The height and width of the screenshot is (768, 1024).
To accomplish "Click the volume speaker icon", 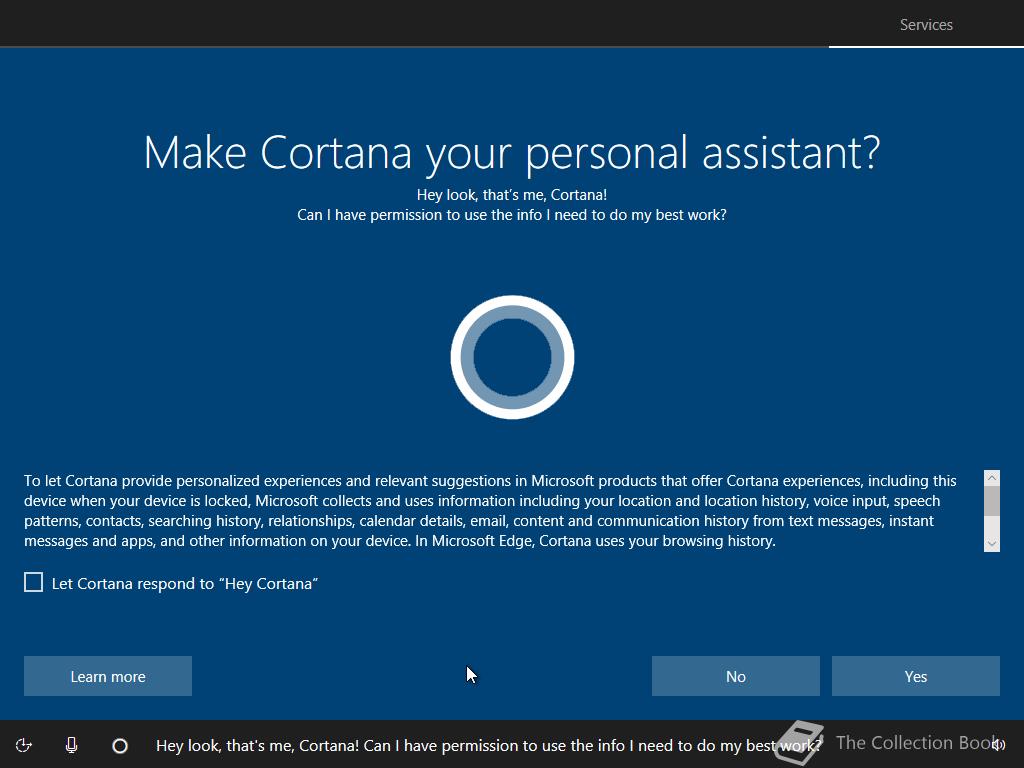I will 999,745.
